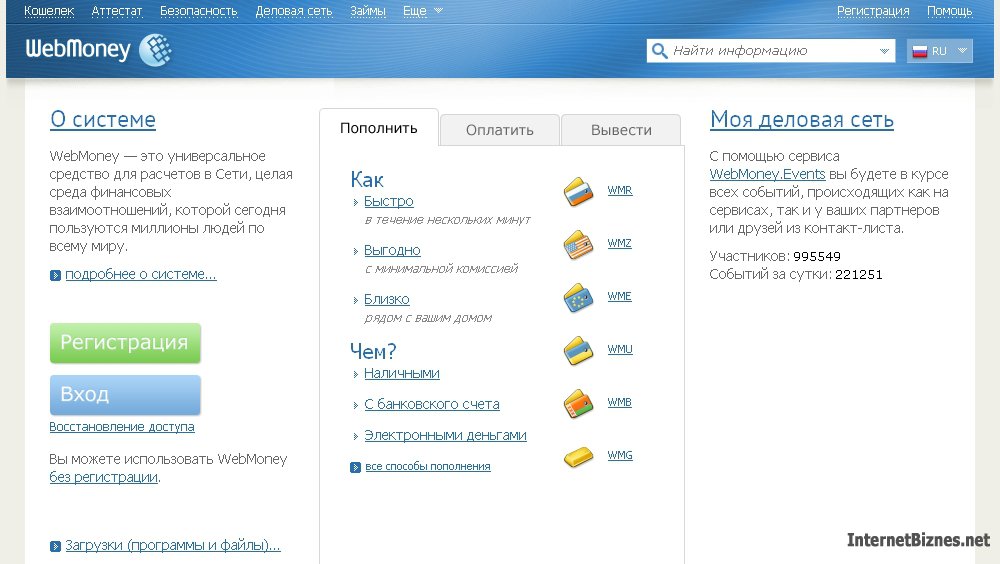Choose 'Электронными деньгами' link
1000x564 pixels.
445,435
